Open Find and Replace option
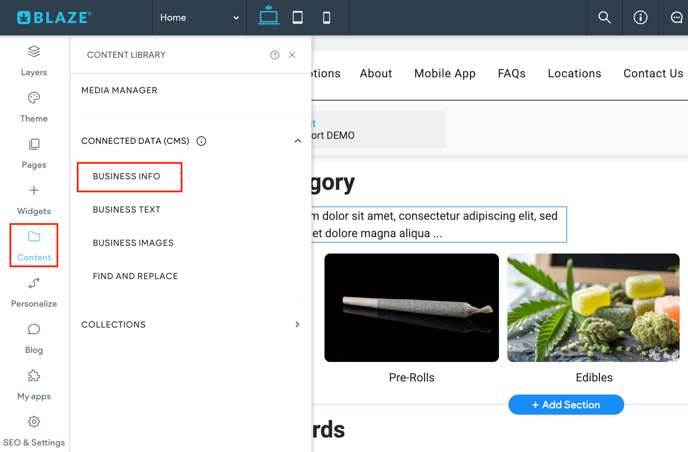The width and height of the screenshot is (688, 452). coord(135,276)
